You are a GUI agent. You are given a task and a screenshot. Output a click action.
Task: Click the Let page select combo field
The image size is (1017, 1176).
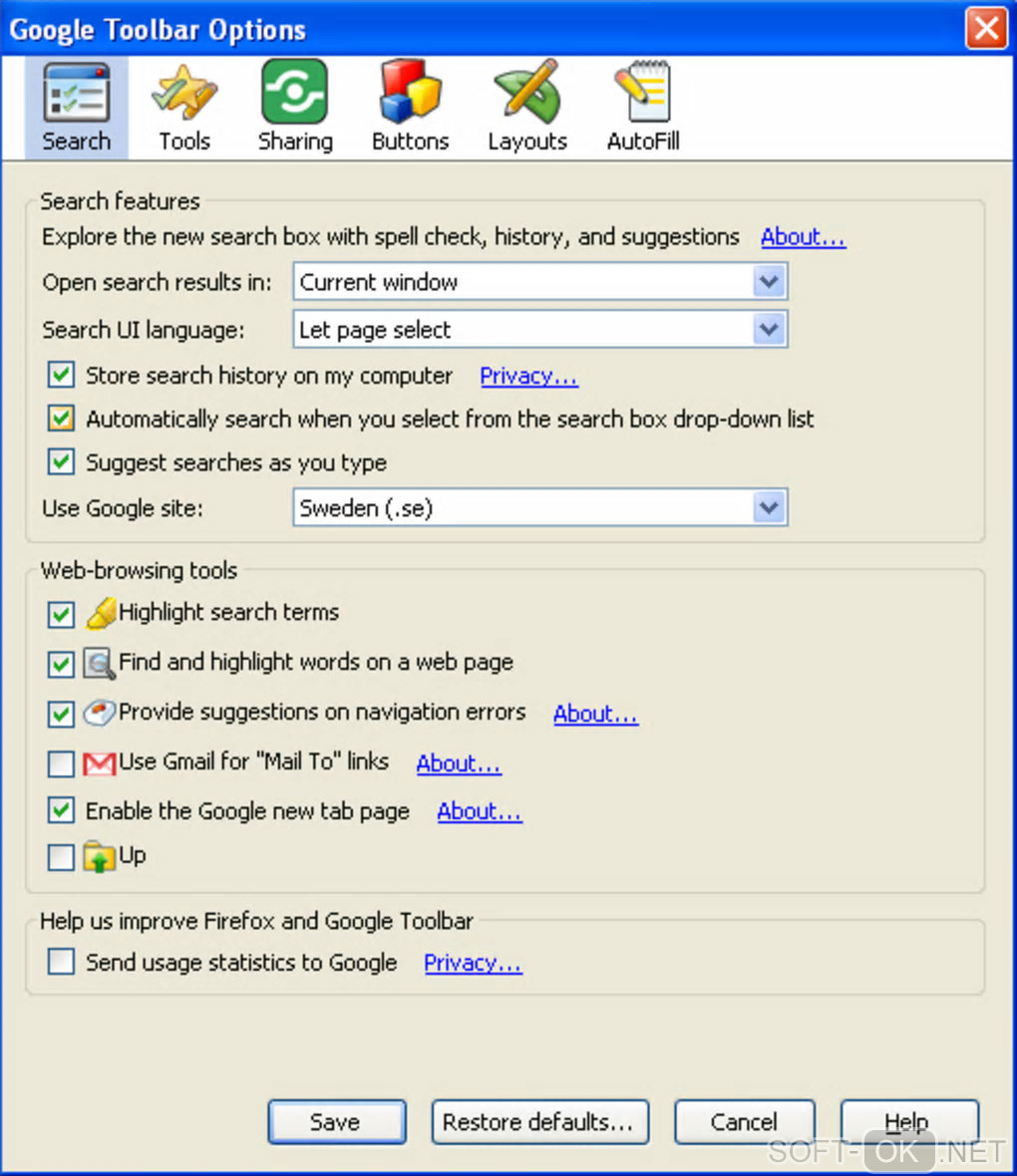(539, 329)
